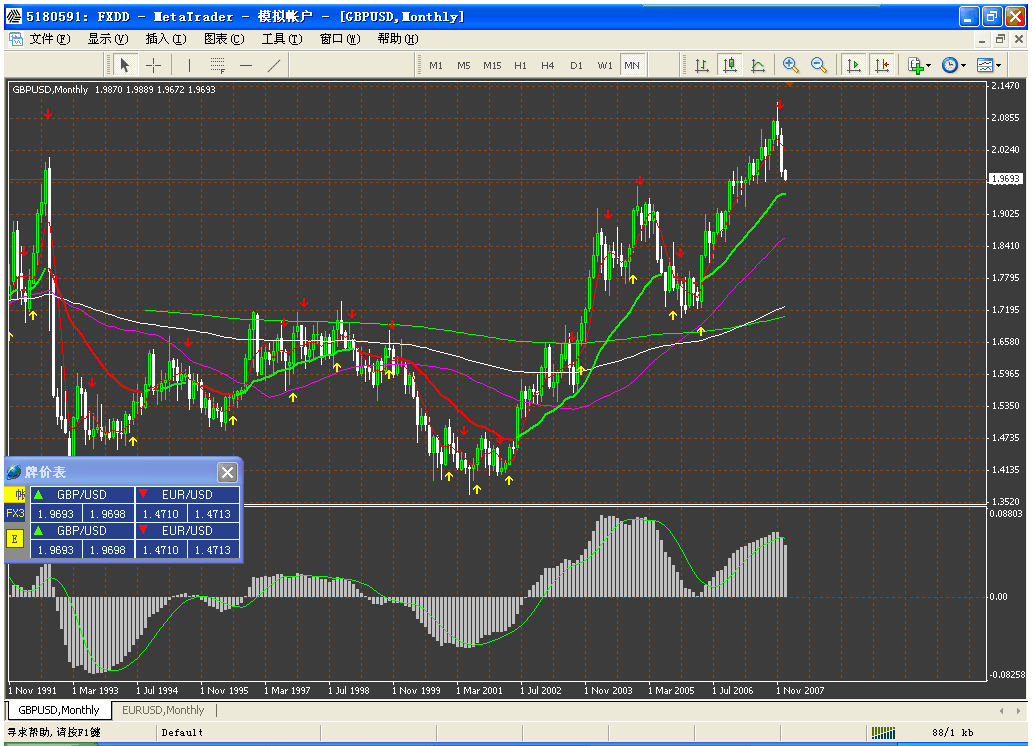Click the zoom in magnifier icon

click(x=790, y=64)
